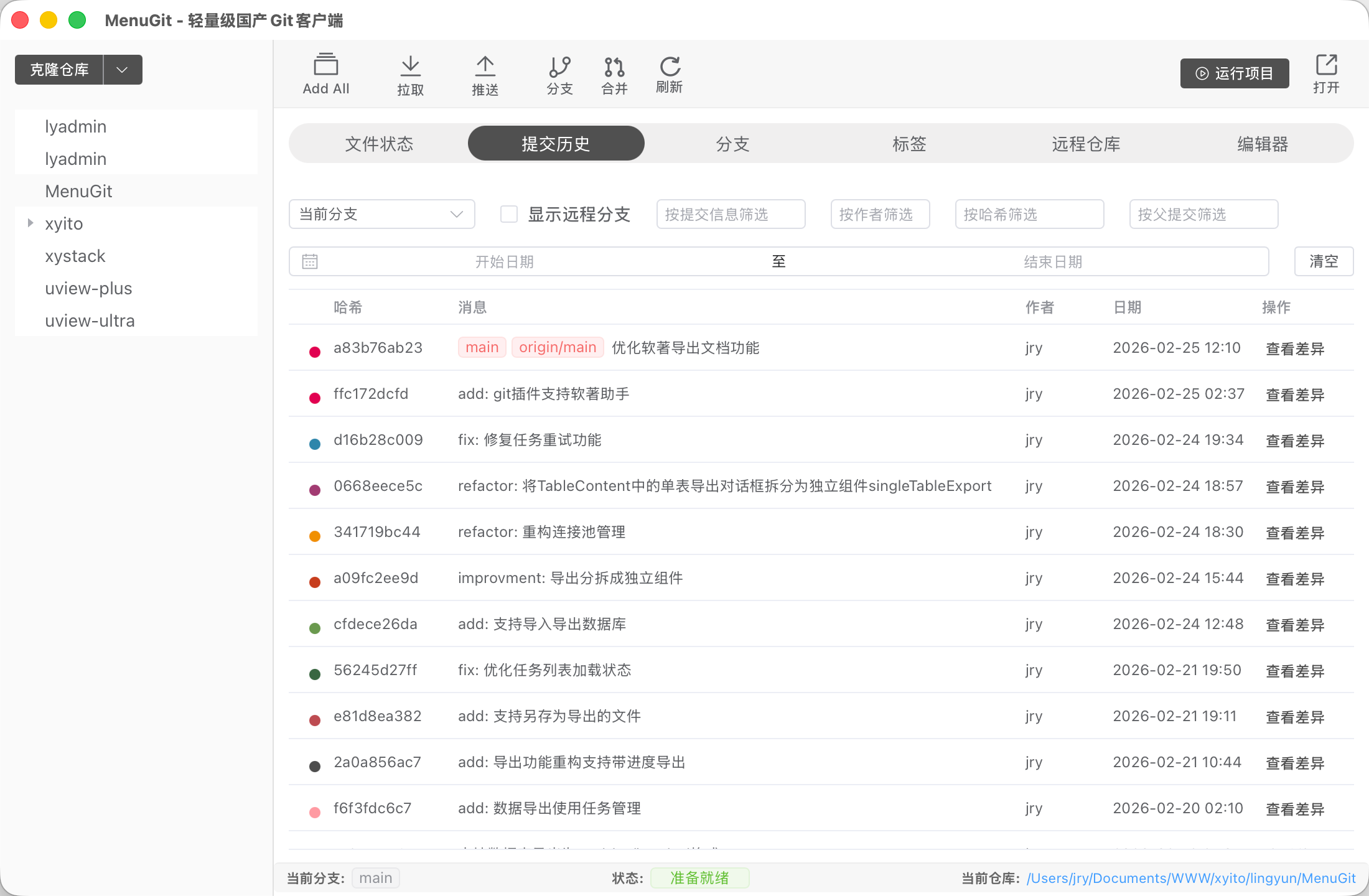Switch to the 文件状态 tab
1369x896 pixels.
pyautogui.click(x=379, y=144)
